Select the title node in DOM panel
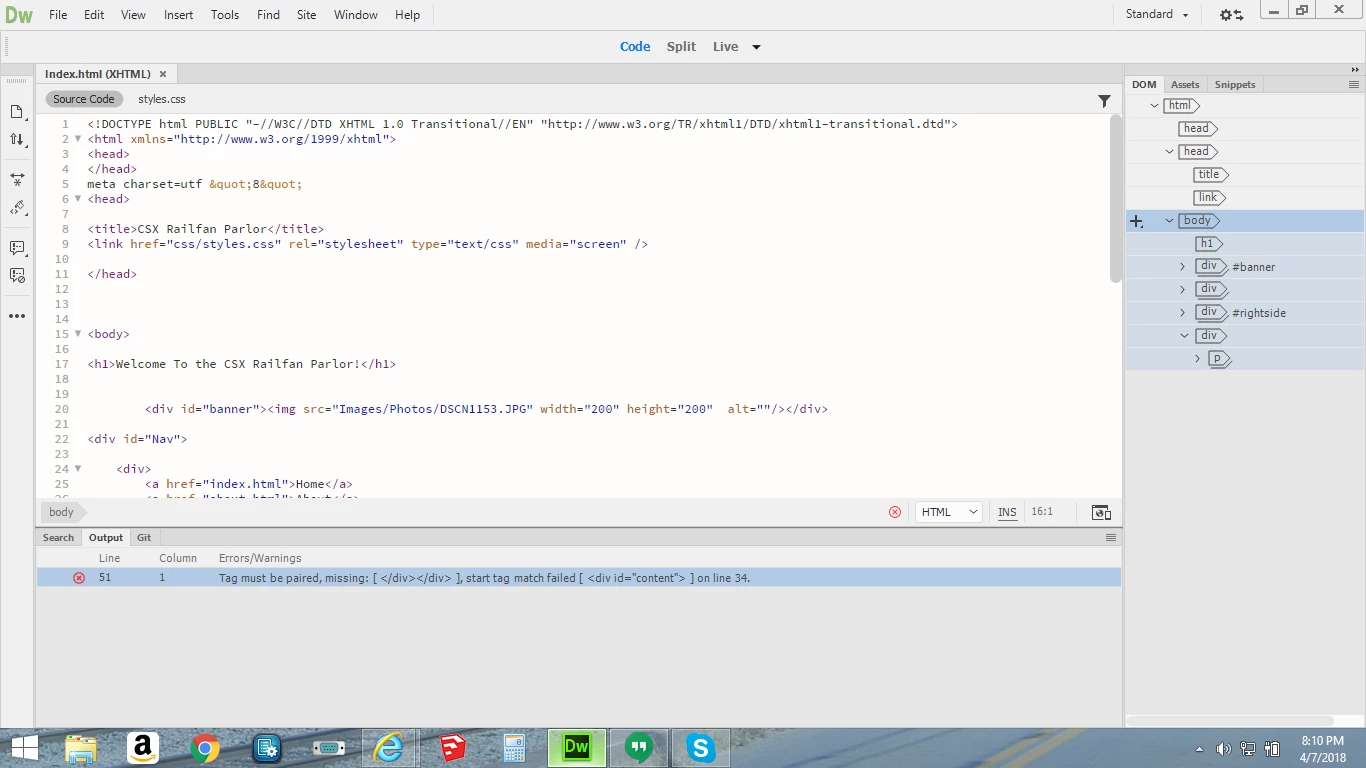Screen dimensions: 1366x768 tap(1209, 175)
